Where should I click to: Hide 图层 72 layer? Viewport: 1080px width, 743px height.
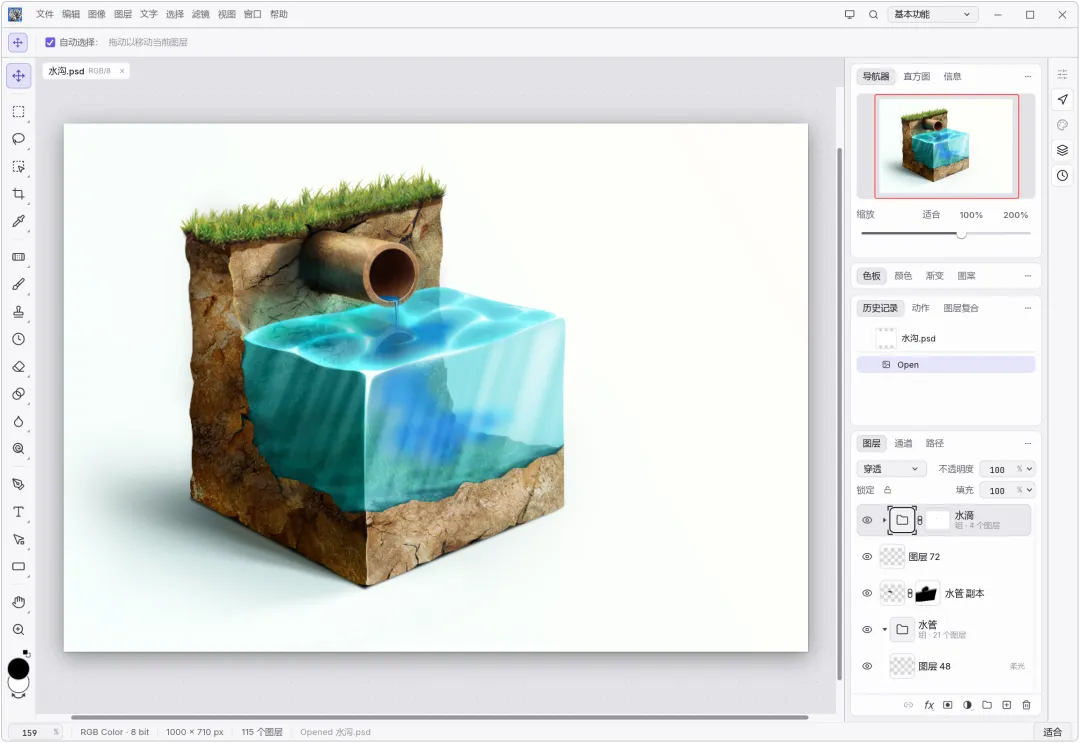click(x=867, y=556)
